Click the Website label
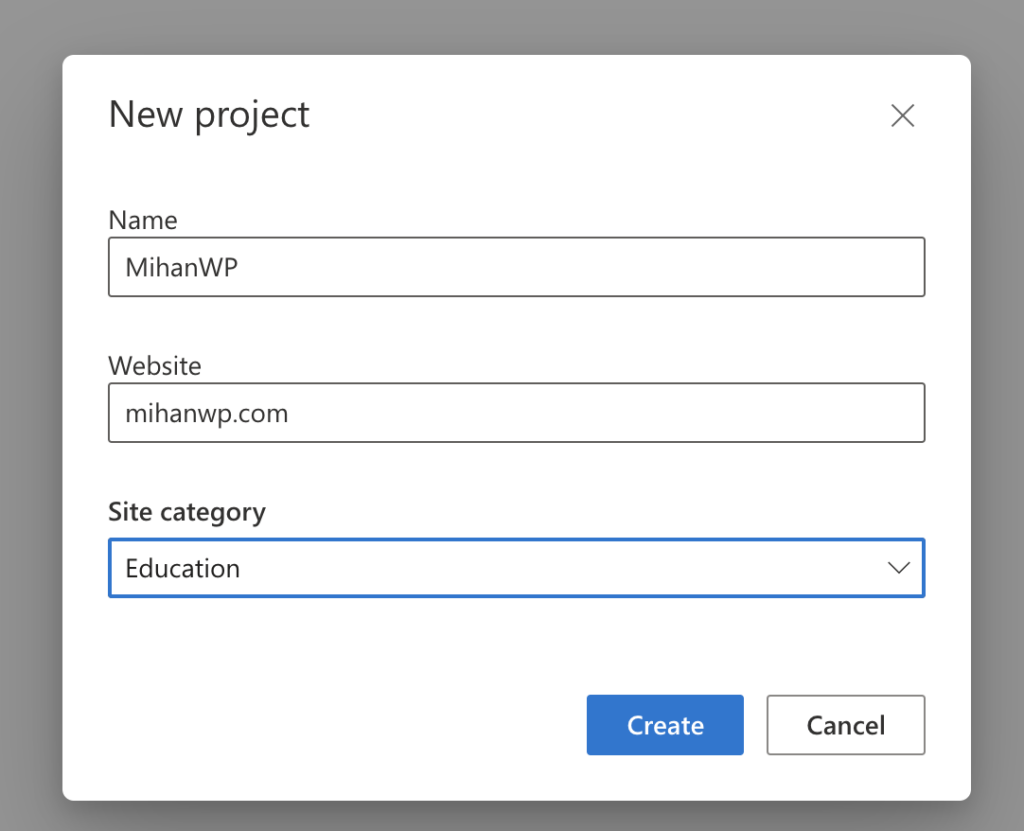The image size is (1024, 831). pos(155,366)
